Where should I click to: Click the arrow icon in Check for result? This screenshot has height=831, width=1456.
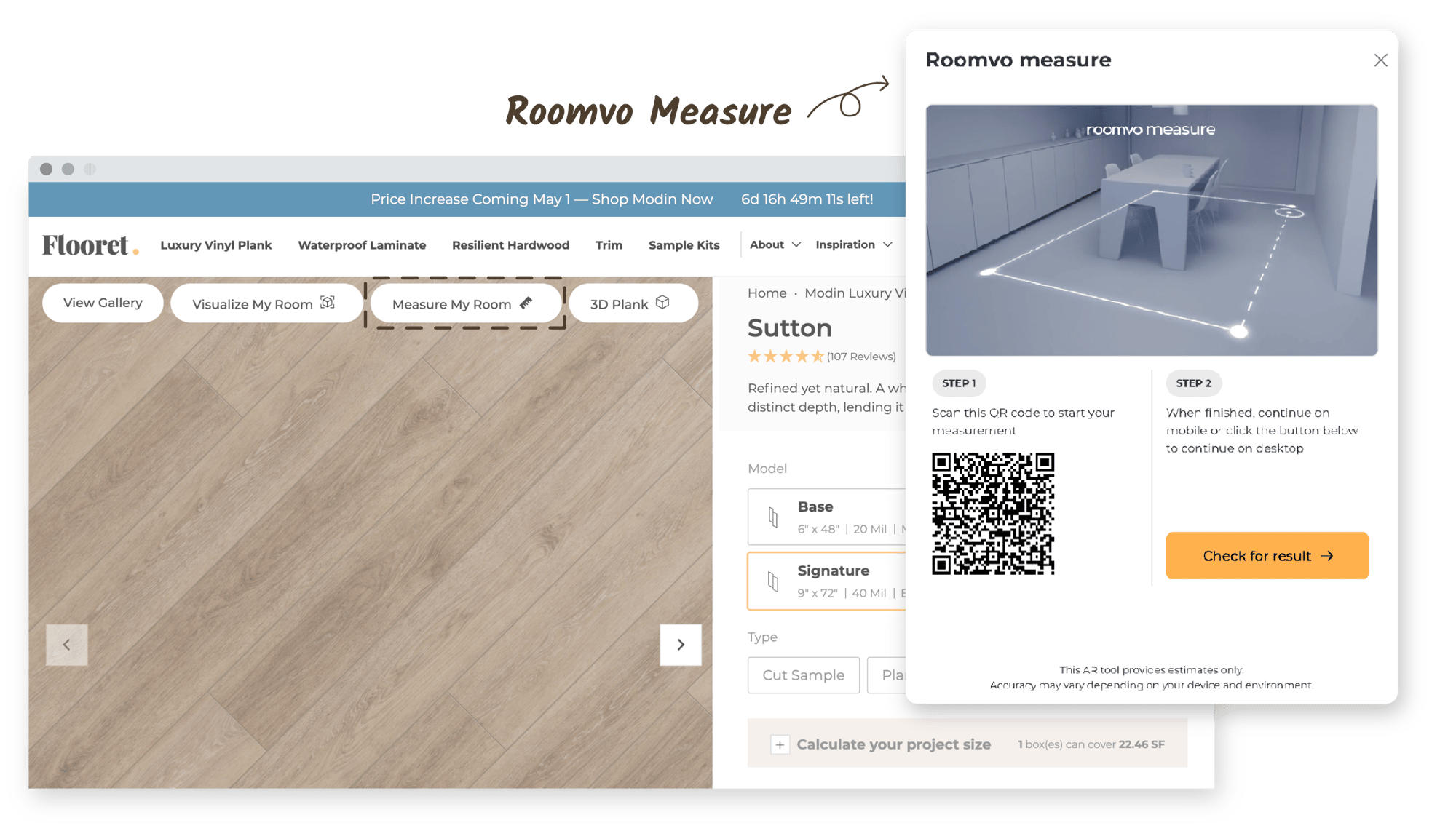click(1326, 556)
